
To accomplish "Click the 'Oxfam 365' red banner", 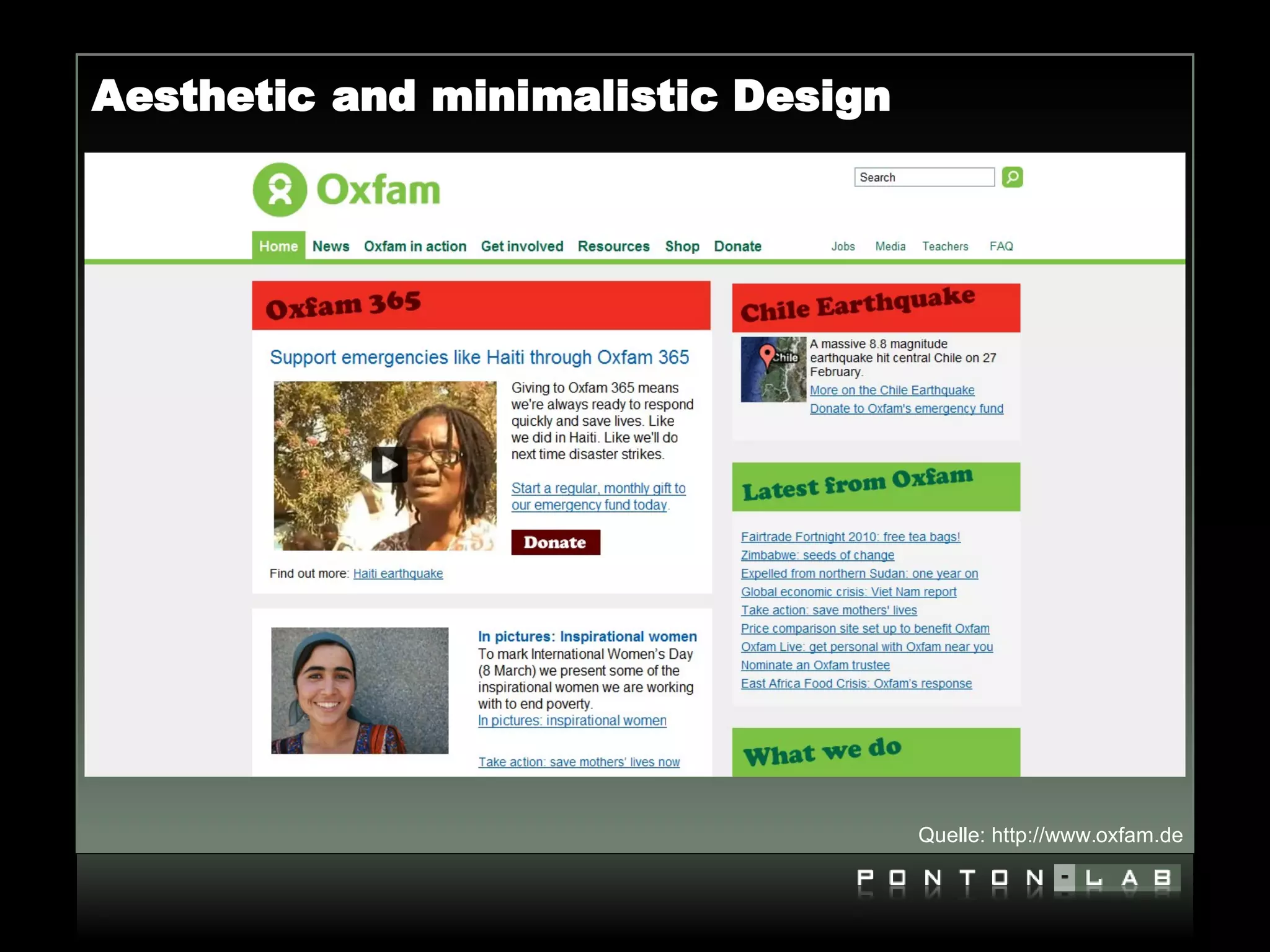I will (481, 305).
